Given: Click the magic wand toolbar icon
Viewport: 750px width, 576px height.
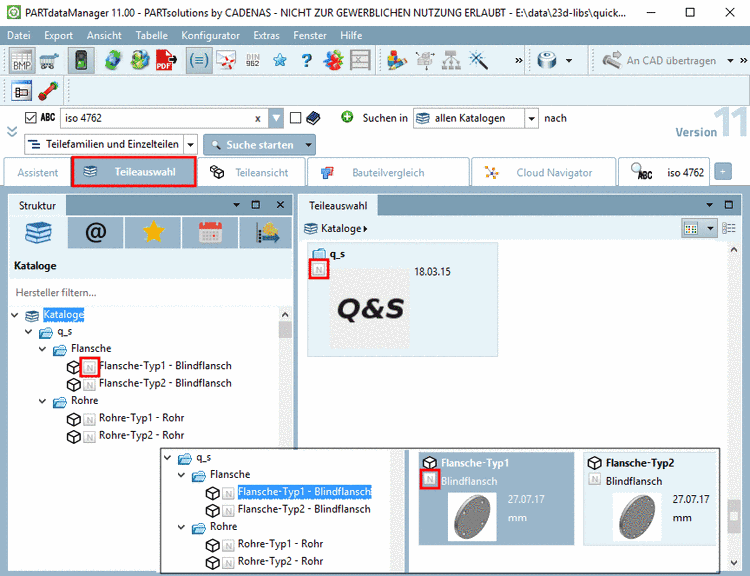Looking at the screenshot, I should pyautogui.click(x=478, y=61).
